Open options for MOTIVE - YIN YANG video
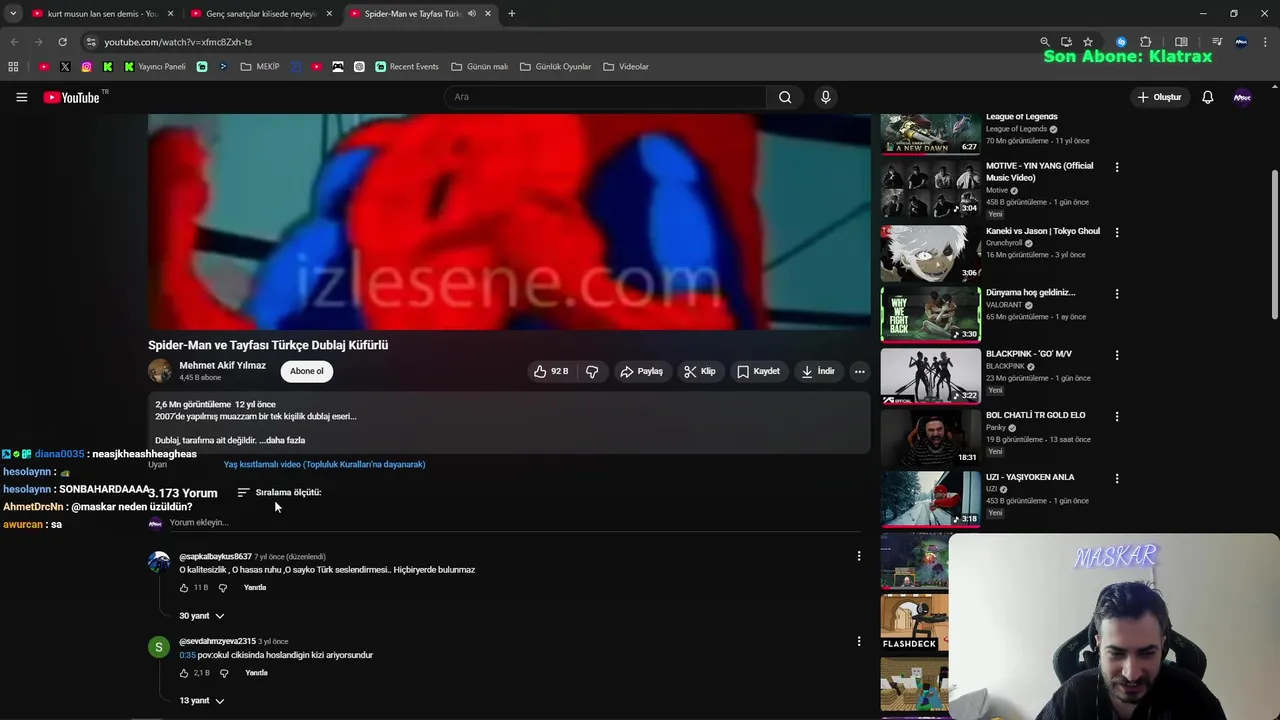This screenshot has height=720, width=1280. click(x=1117, y=167)
